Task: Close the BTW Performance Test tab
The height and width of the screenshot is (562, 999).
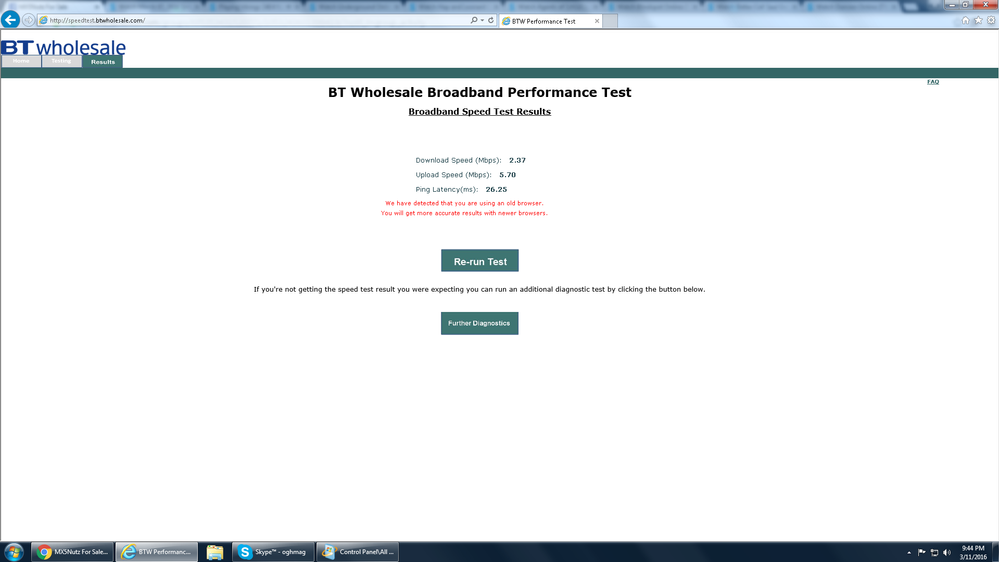Action: 597,21
